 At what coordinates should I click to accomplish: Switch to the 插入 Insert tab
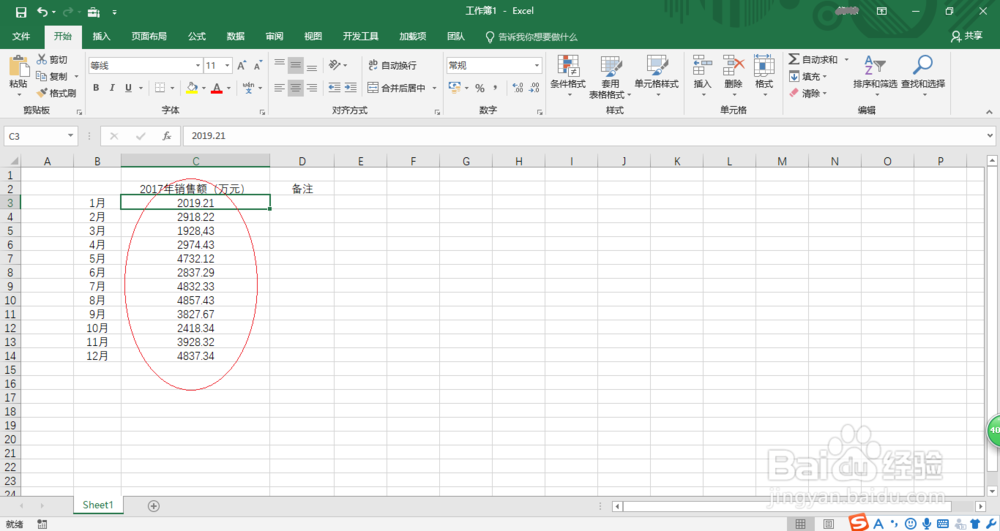[101, 36]
